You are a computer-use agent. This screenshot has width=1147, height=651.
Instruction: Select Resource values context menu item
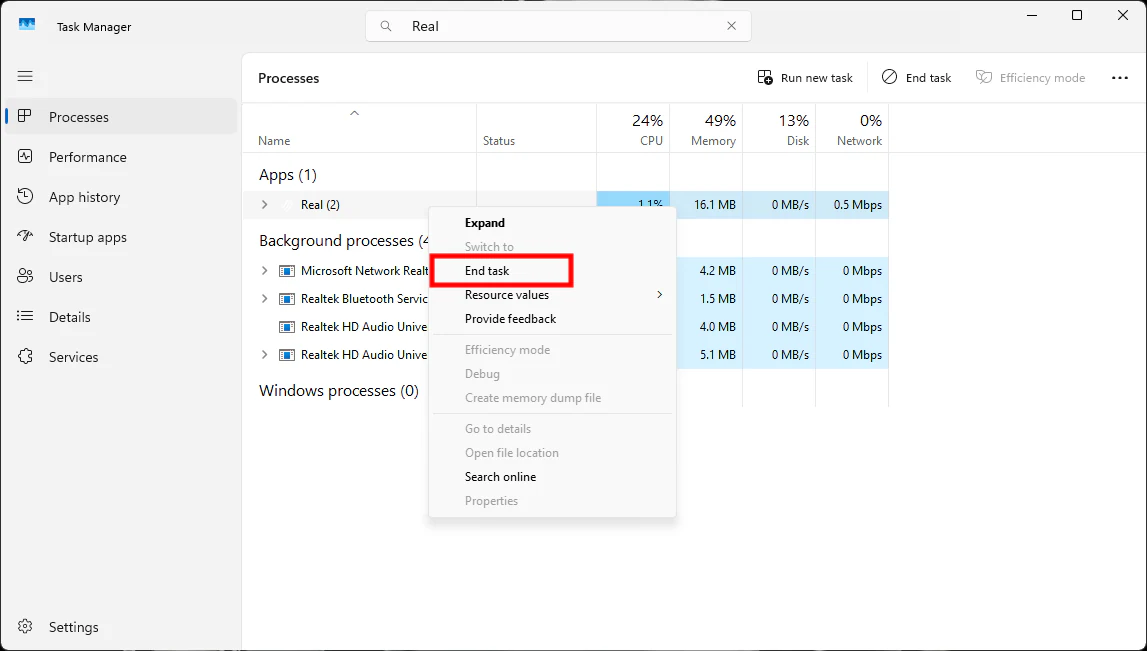[552, 295]
